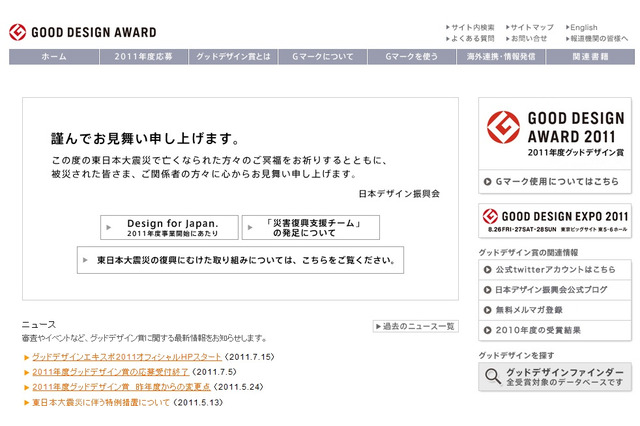Screen dimensions: 640x426
Task: View 過去のニュース一覧 archive
Action: (x=415, y=326)
